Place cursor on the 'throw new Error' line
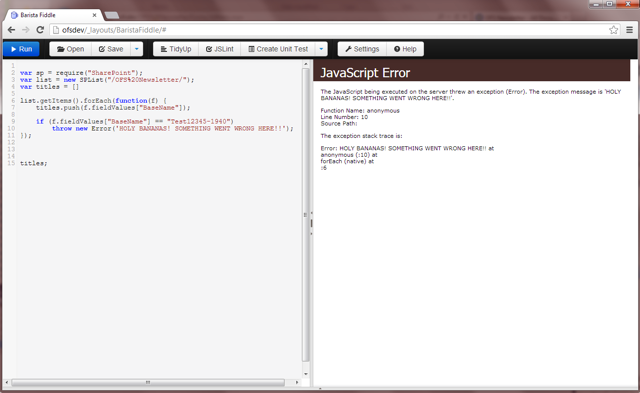Image resolution: width=640 pixels, height=393 pixels. [x=173, y=129]
